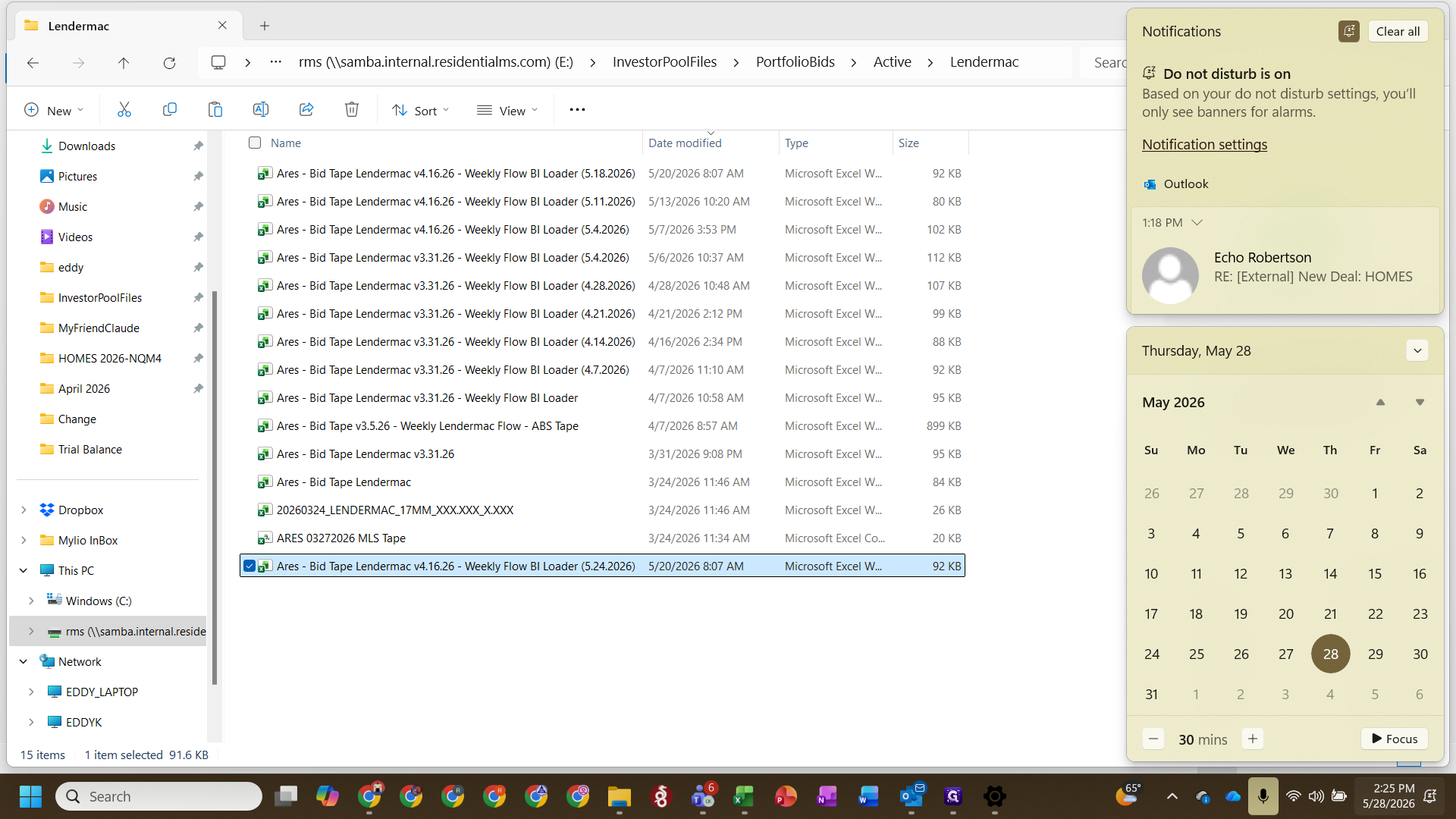The height and width of the screenshot is (819, 1456).
Task: Expand the EDDY_LAPTOP network node
Action: pyautogui.click(x=31, y=692)
